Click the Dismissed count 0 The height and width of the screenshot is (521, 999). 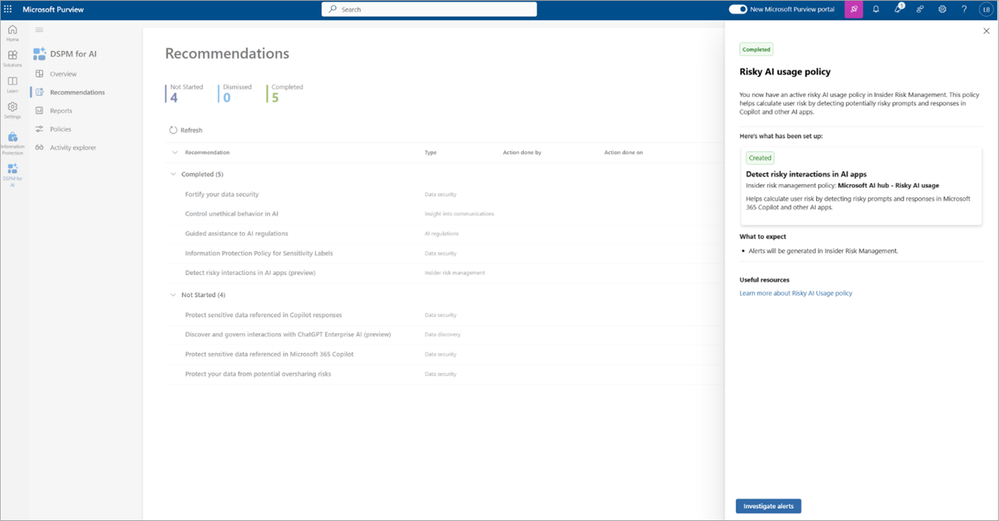(227, 97)
